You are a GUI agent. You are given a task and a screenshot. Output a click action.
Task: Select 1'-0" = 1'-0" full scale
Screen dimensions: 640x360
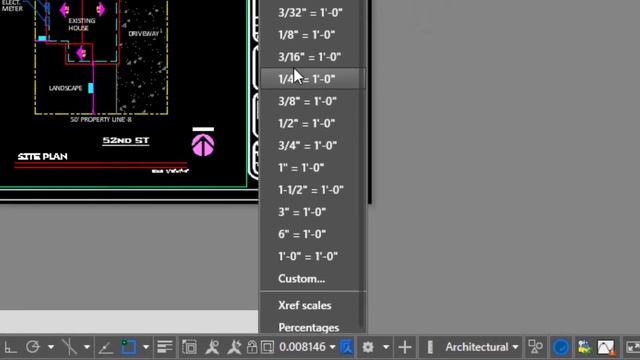(313, 256)
